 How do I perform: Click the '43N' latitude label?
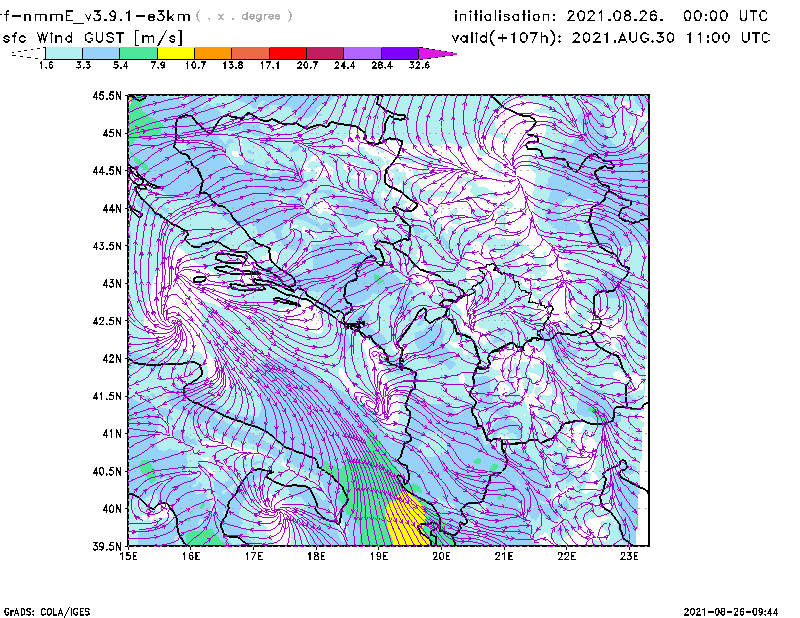pos(112,283)
